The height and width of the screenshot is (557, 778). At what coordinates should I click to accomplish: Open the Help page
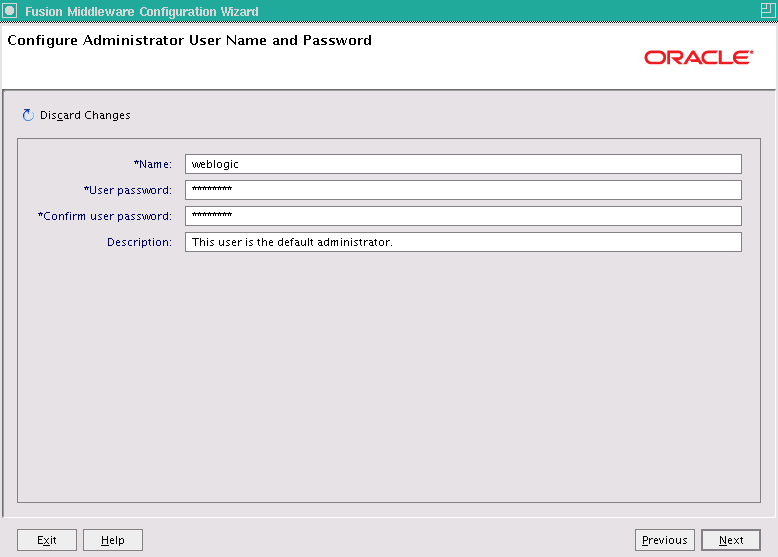click(x=113, y=540)
